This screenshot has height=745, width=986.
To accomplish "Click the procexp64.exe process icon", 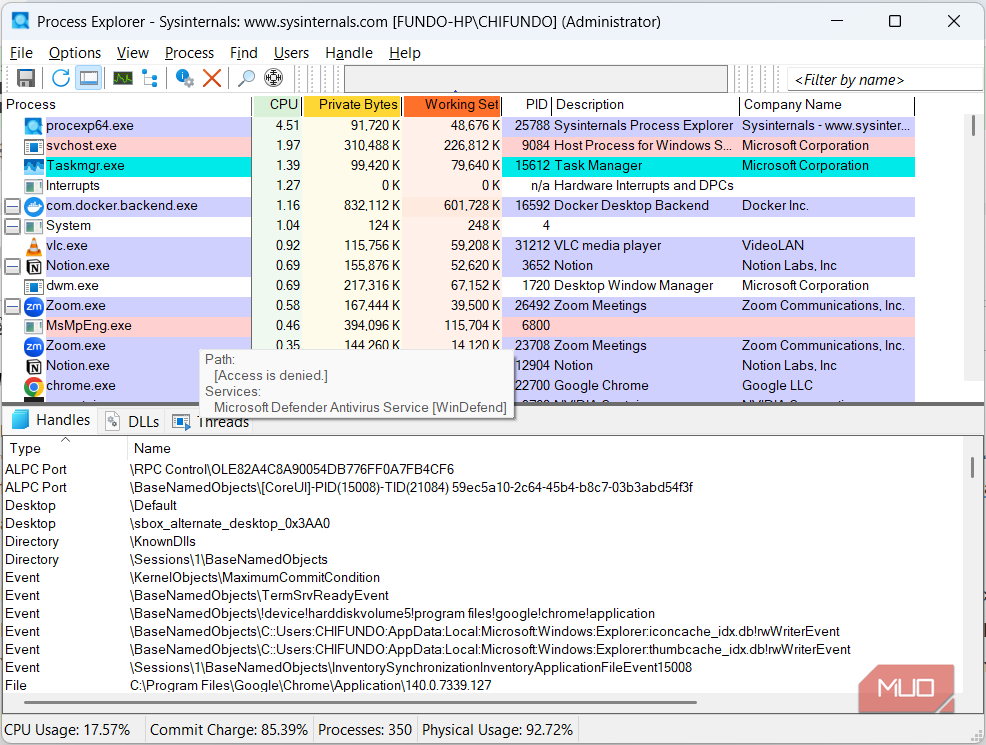I will (33, 126).
